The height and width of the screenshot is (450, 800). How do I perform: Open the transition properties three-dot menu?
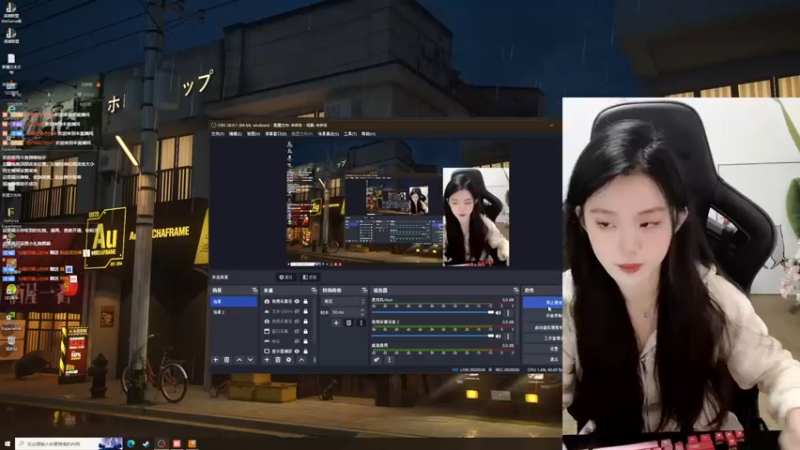pos(361,322)
